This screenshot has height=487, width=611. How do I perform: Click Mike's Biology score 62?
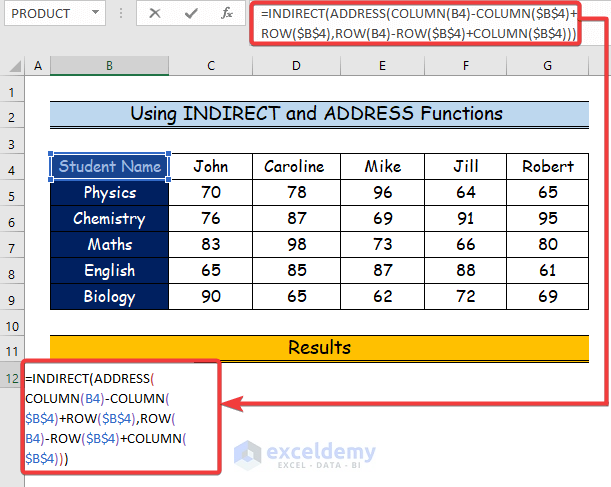coord(382,296)
